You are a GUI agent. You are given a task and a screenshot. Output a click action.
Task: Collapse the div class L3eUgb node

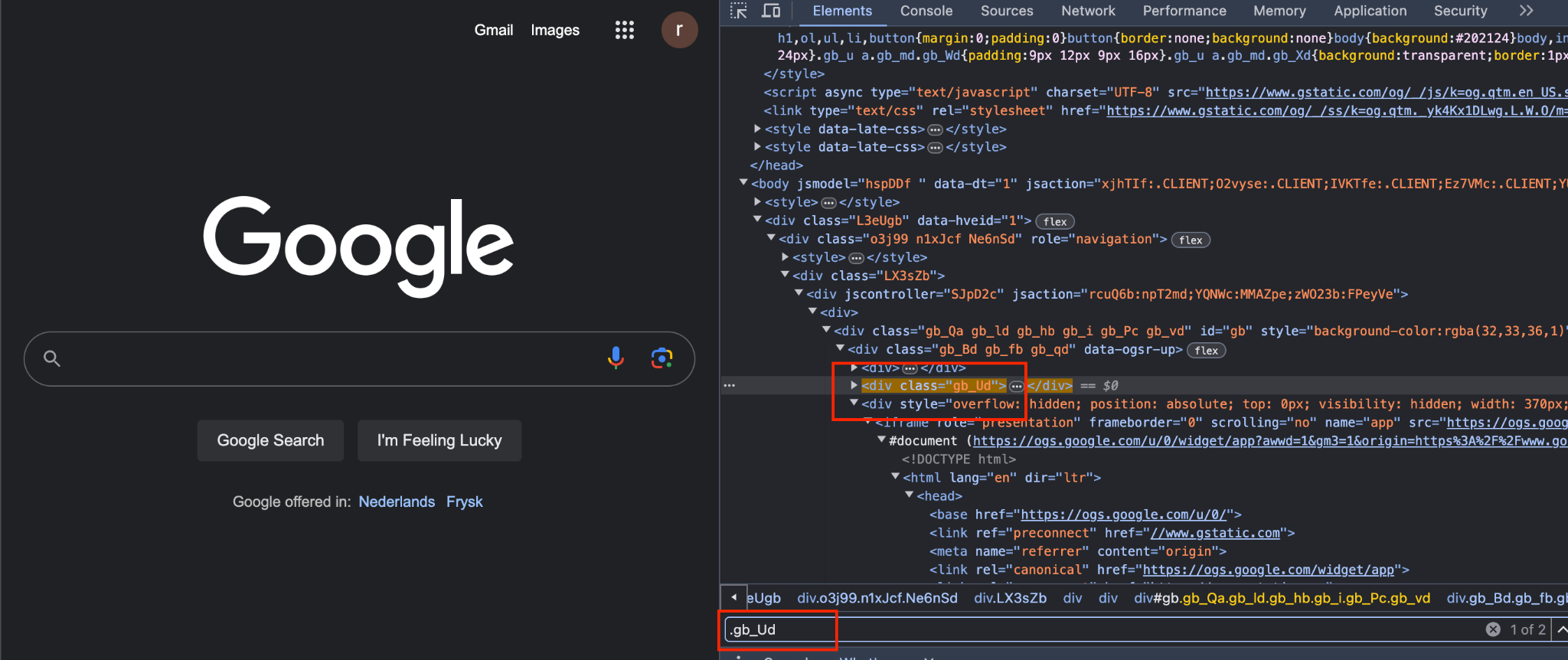757,220
